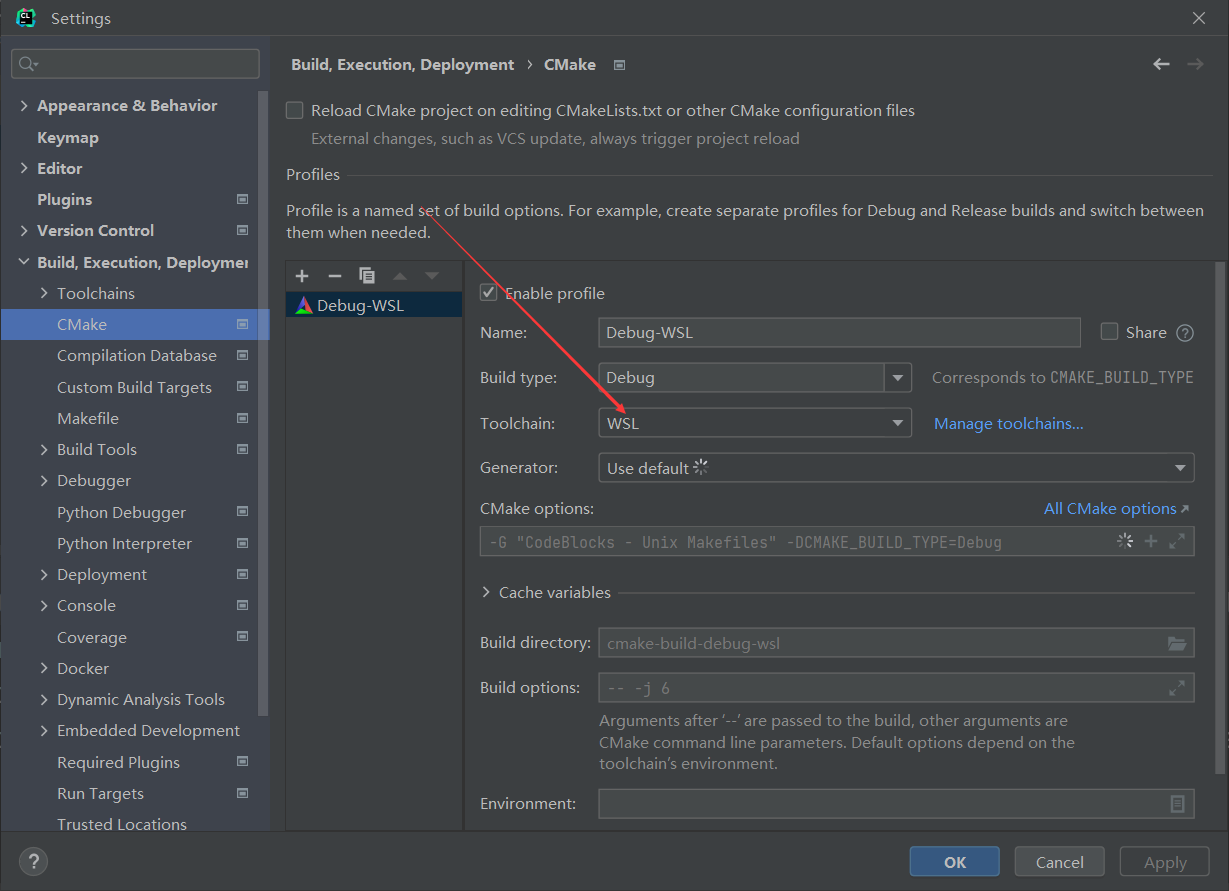Screen dimensions: 1229x891
Task: Click Cancel button
Action: click(1060, 862)
